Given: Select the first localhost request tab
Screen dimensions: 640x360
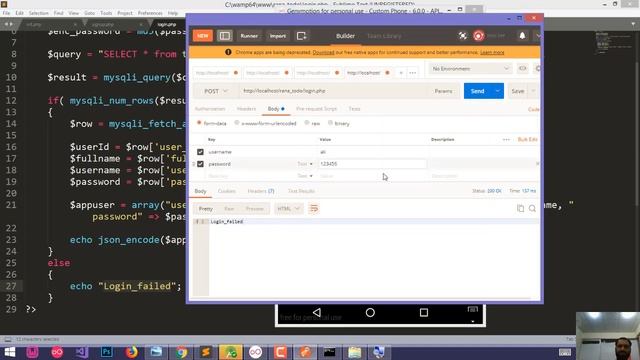Looking at the screenshot, I should 212,73.
